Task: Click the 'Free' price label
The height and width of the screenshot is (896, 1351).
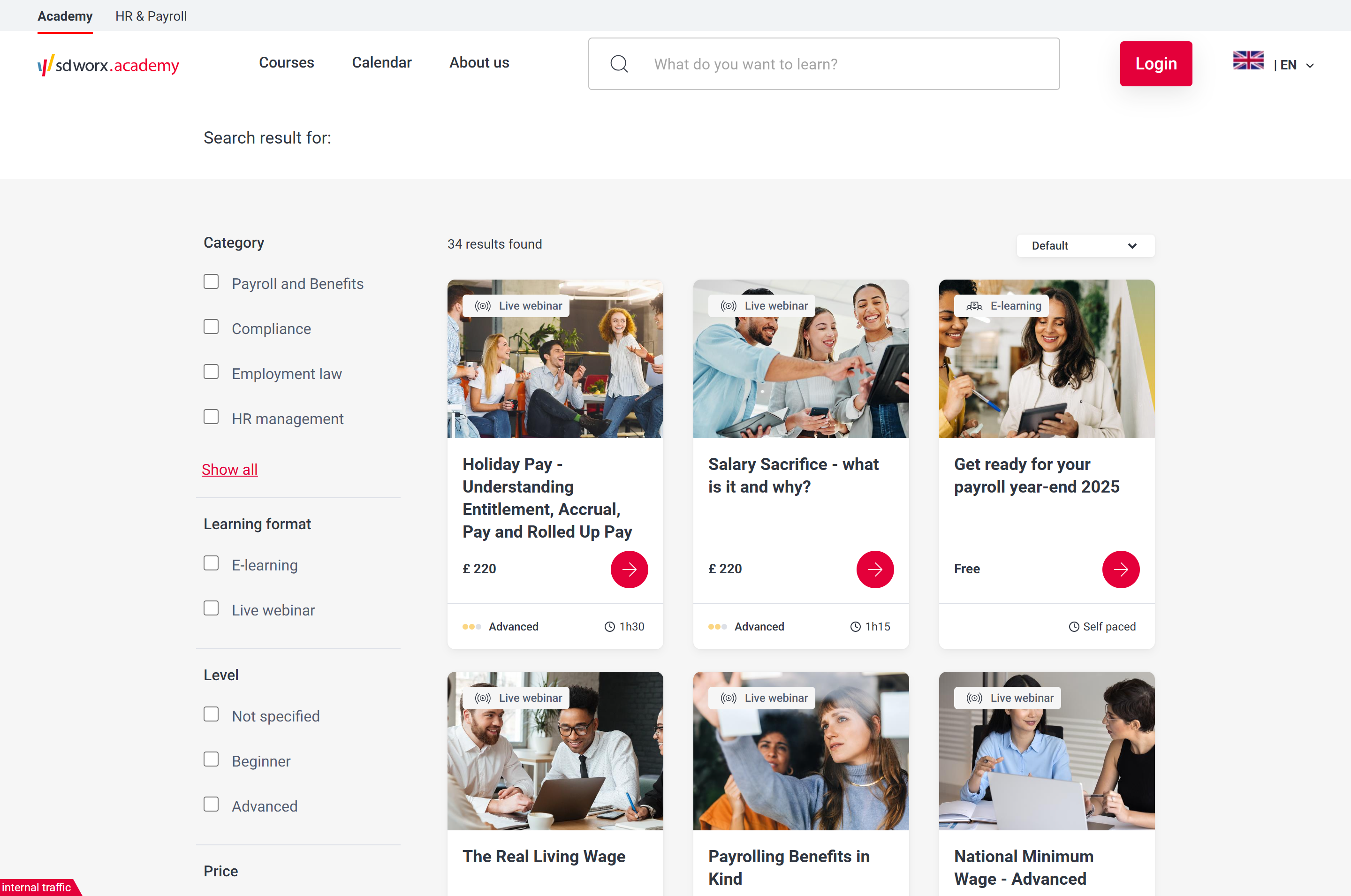Action: (966, 569)
